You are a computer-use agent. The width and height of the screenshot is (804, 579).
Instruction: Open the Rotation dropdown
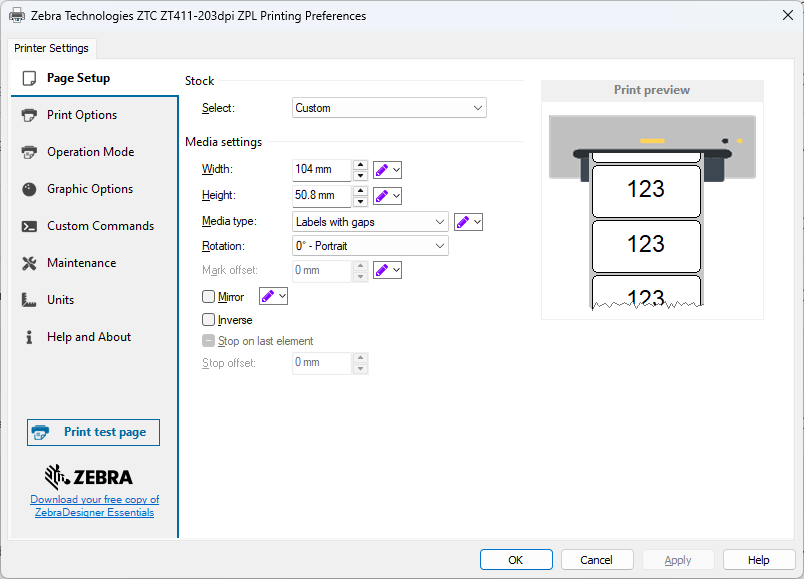click(x=370, y=246)
